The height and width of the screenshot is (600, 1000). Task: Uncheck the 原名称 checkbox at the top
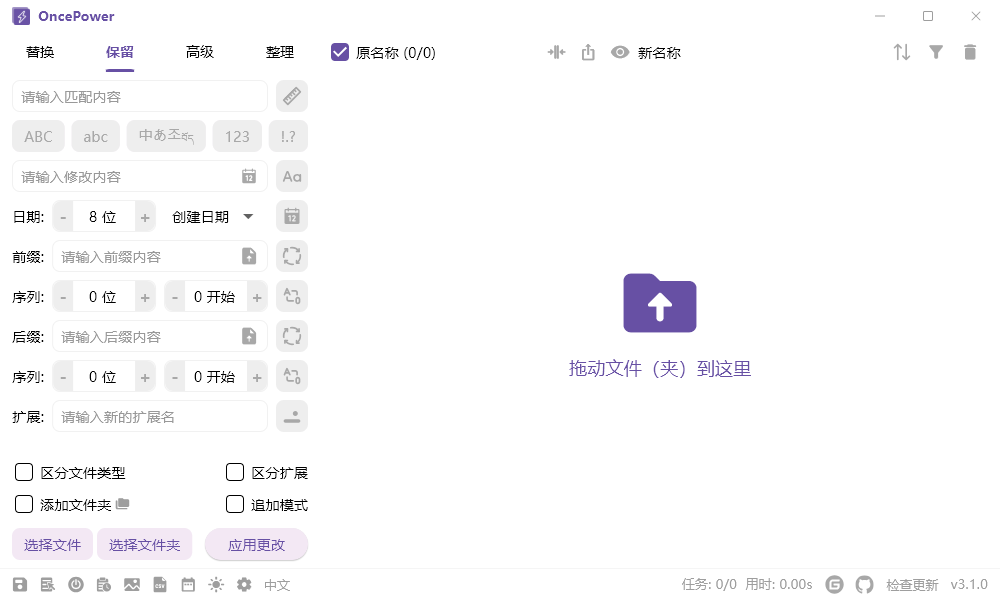(340, 52)
